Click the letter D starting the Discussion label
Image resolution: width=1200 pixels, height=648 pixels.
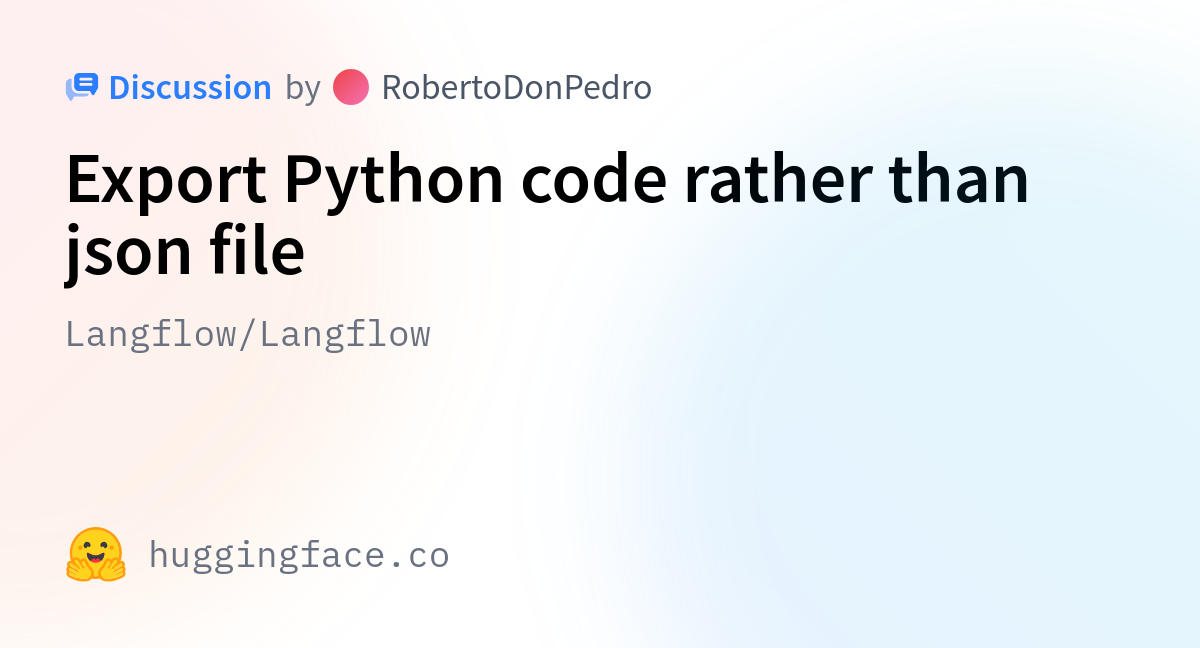tap(120, 88)
